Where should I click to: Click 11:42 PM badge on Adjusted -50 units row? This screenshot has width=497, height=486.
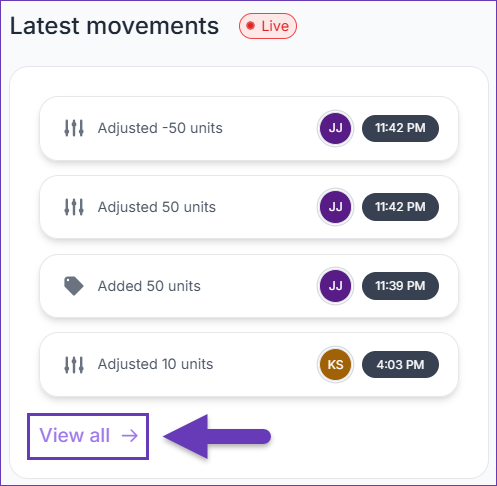400,128
